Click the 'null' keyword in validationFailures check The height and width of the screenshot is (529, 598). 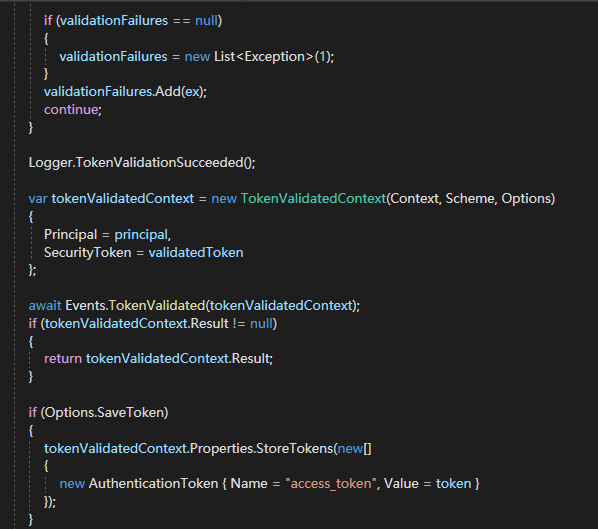[206, 20]
